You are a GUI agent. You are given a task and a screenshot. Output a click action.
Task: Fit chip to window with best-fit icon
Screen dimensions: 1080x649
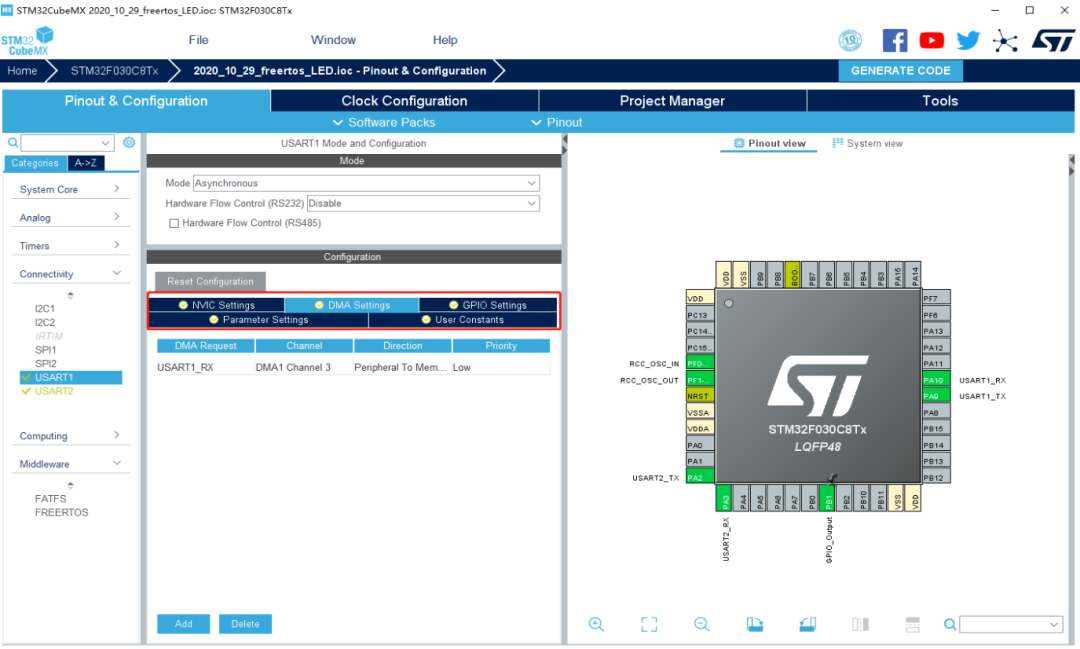(x=649, y=624)
